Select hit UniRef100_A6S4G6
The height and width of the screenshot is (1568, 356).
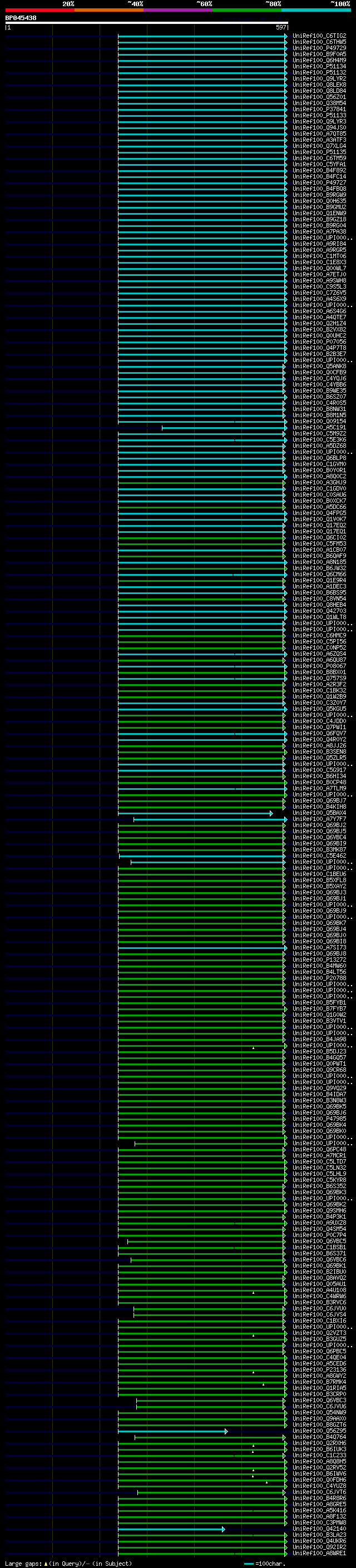pyautogui.click(x=319, y=311)
